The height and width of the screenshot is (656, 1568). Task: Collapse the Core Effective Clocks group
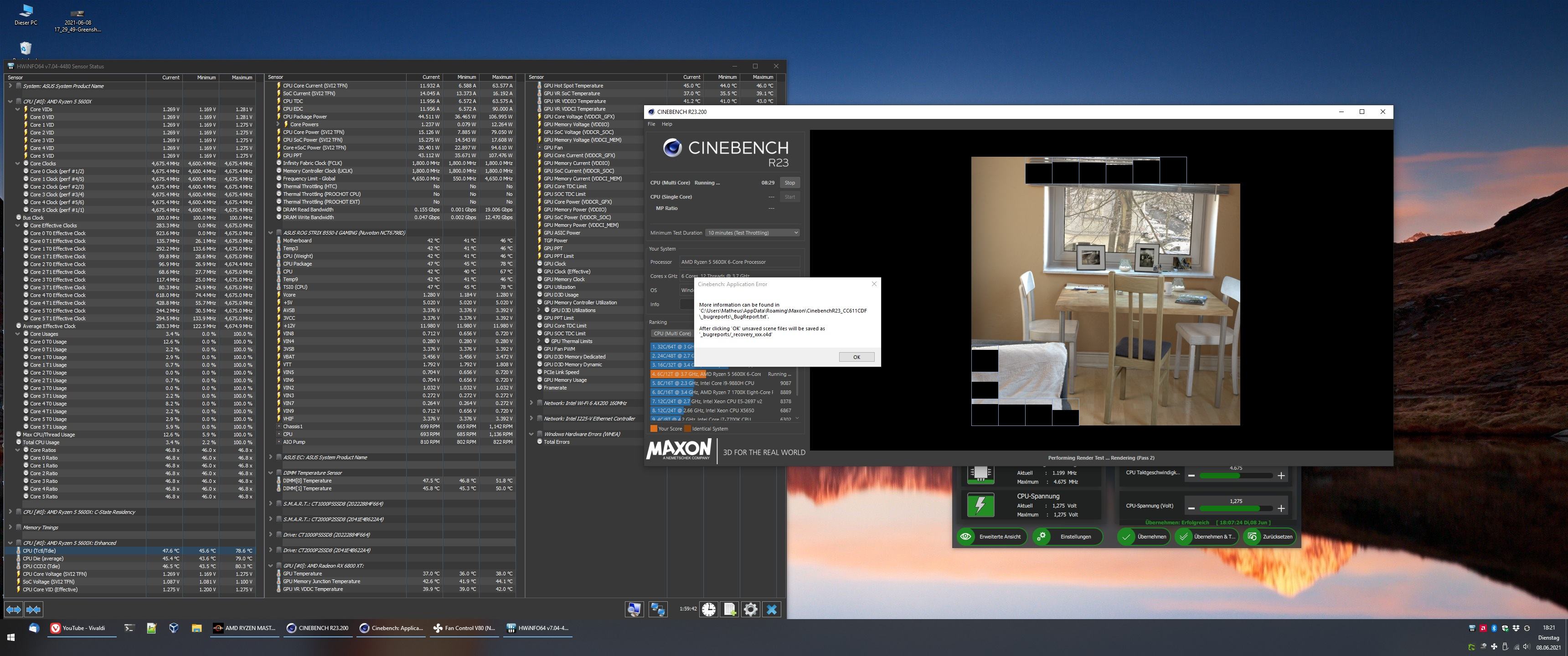coord(18,226)
